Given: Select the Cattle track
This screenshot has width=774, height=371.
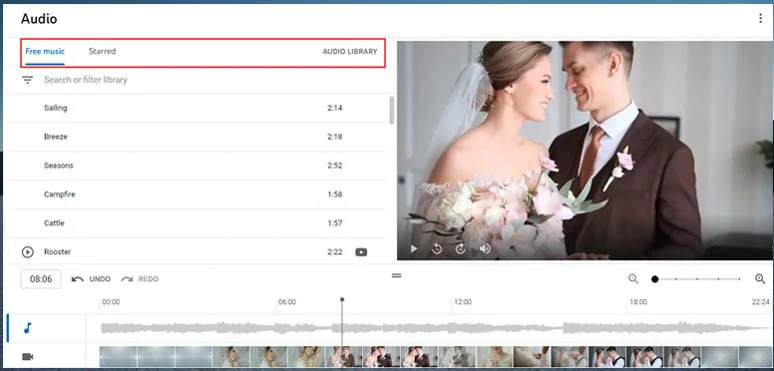Looking at the screenshot, I should pyautogui.click(x=54, y=223).
